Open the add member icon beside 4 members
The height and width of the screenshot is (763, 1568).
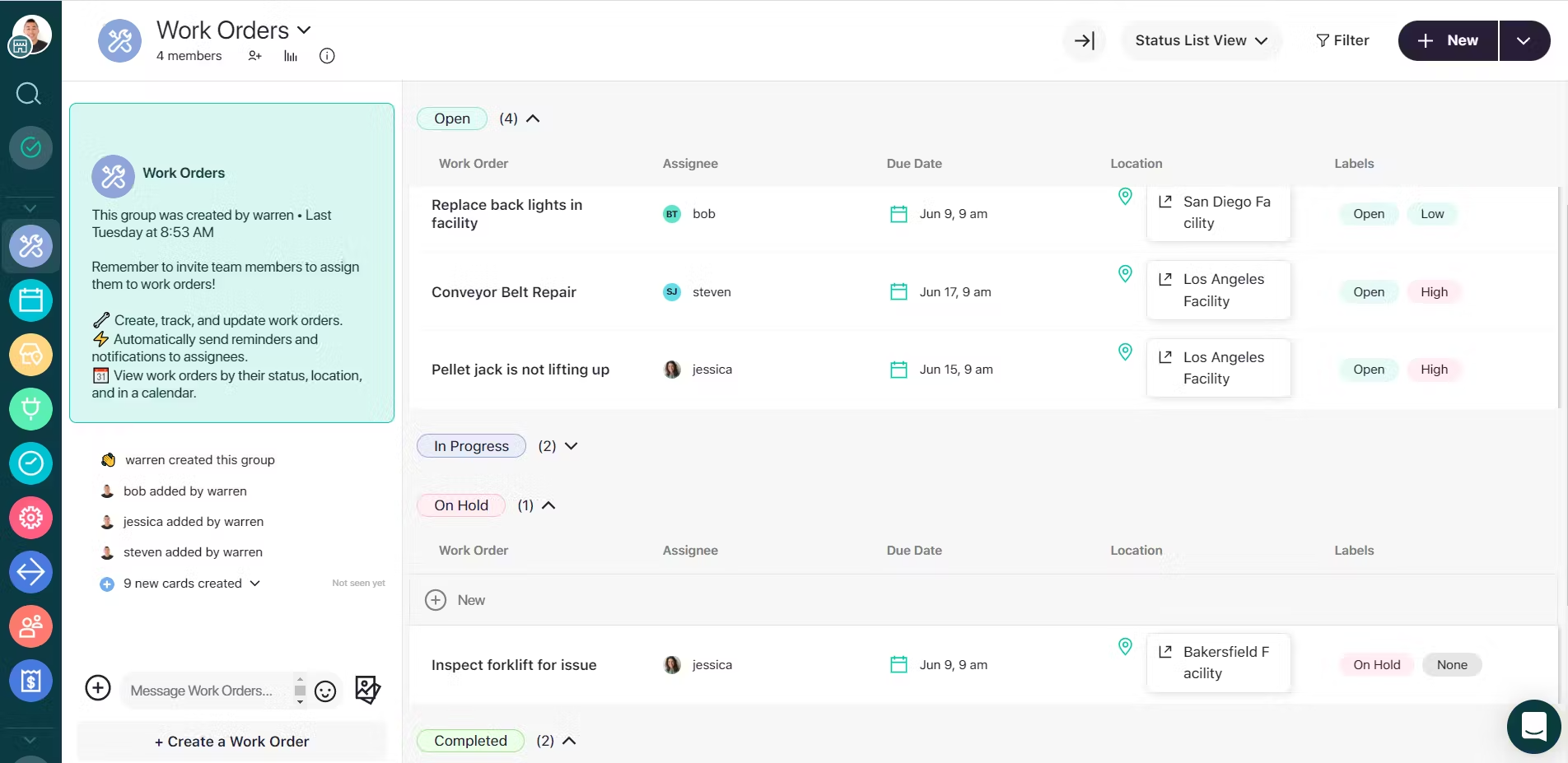tap(254, 56)
